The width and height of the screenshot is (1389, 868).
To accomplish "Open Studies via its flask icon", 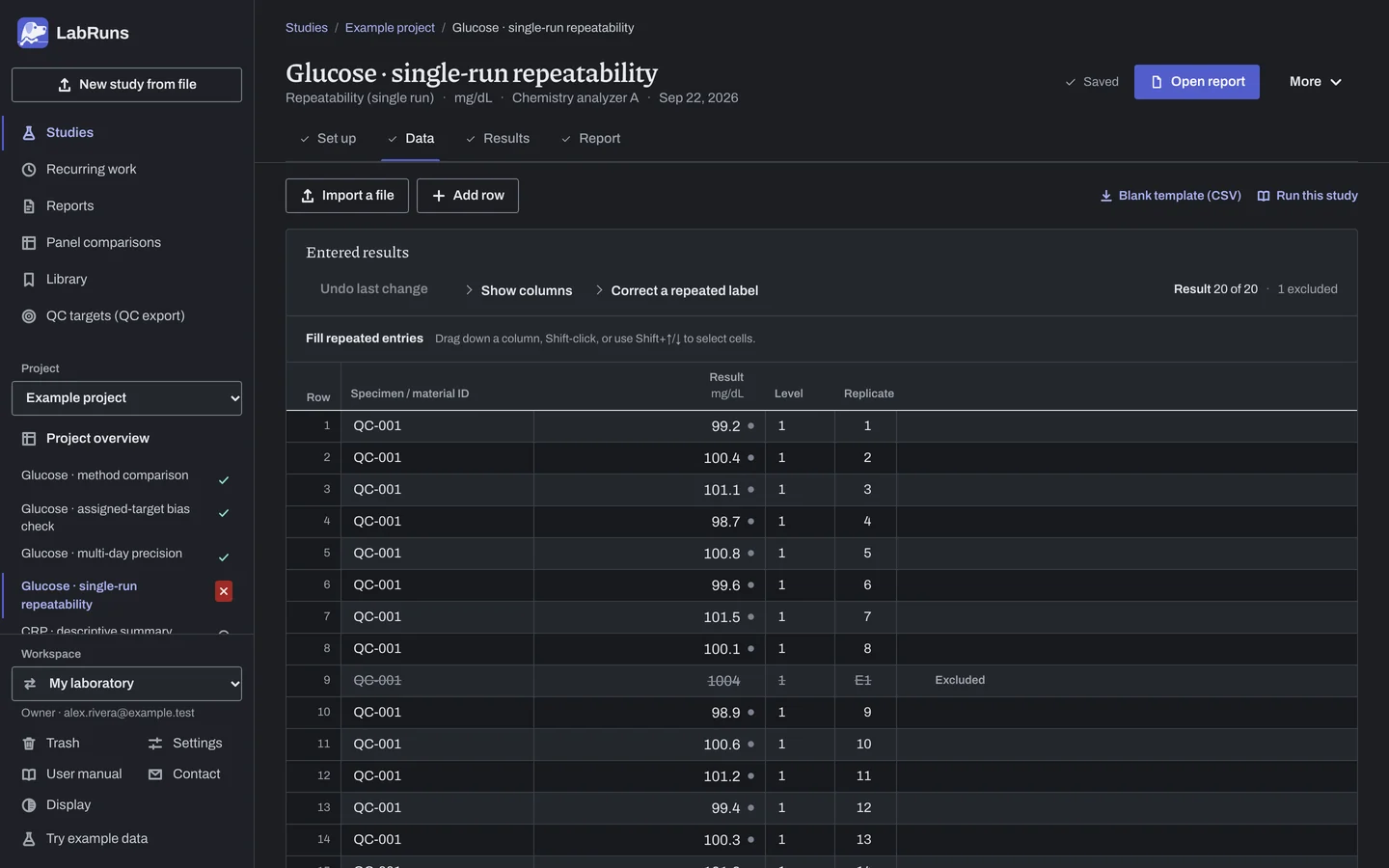I will pos(29,133).
